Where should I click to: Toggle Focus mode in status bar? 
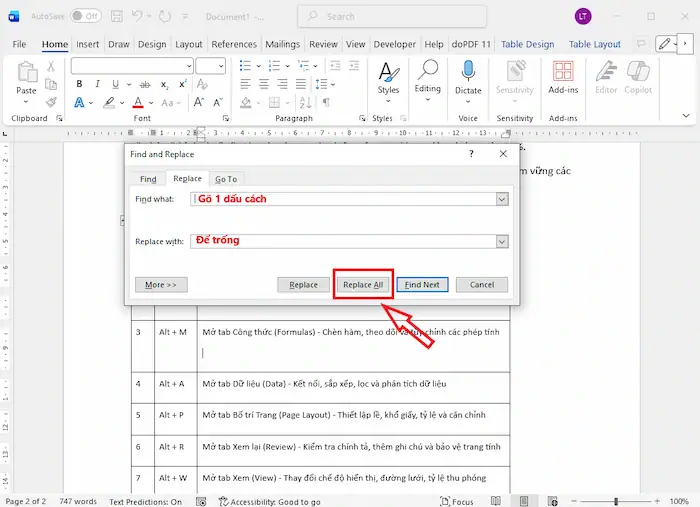(456, 501)
